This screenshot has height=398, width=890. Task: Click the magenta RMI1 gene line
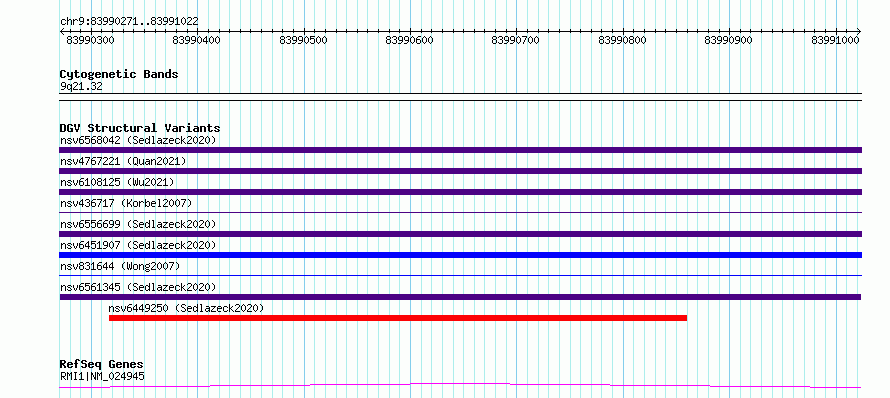click(460, 386)
